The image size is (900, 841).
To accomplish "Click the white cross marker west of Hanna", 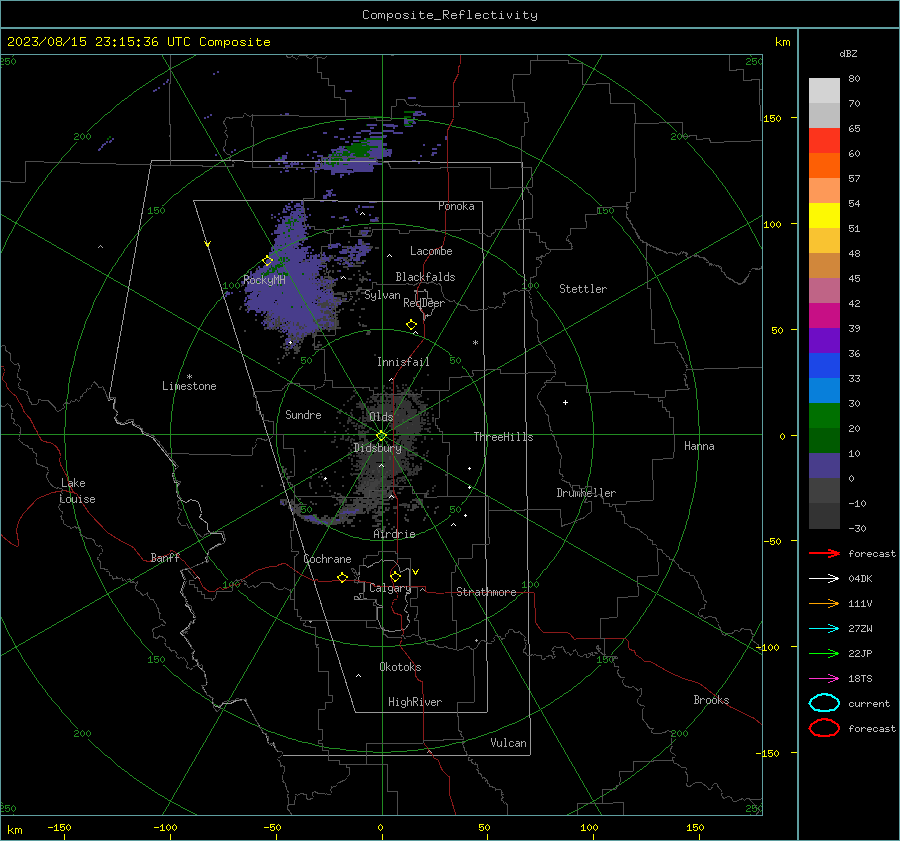I will (x=565, y=402).
